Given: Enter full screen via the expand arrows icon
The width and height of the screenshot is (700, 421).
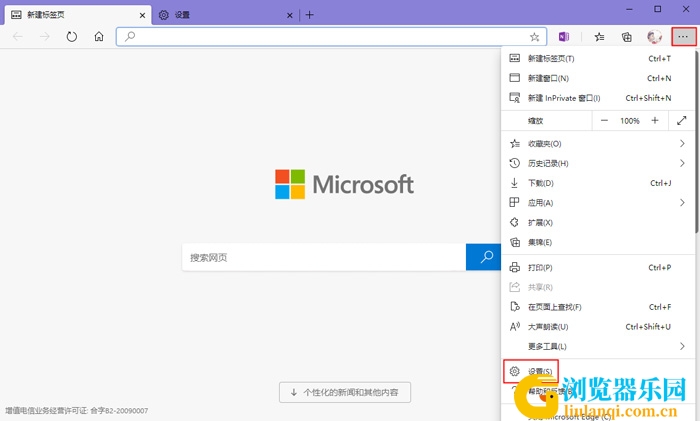Looking at the screenshot, I should (681, 121).
